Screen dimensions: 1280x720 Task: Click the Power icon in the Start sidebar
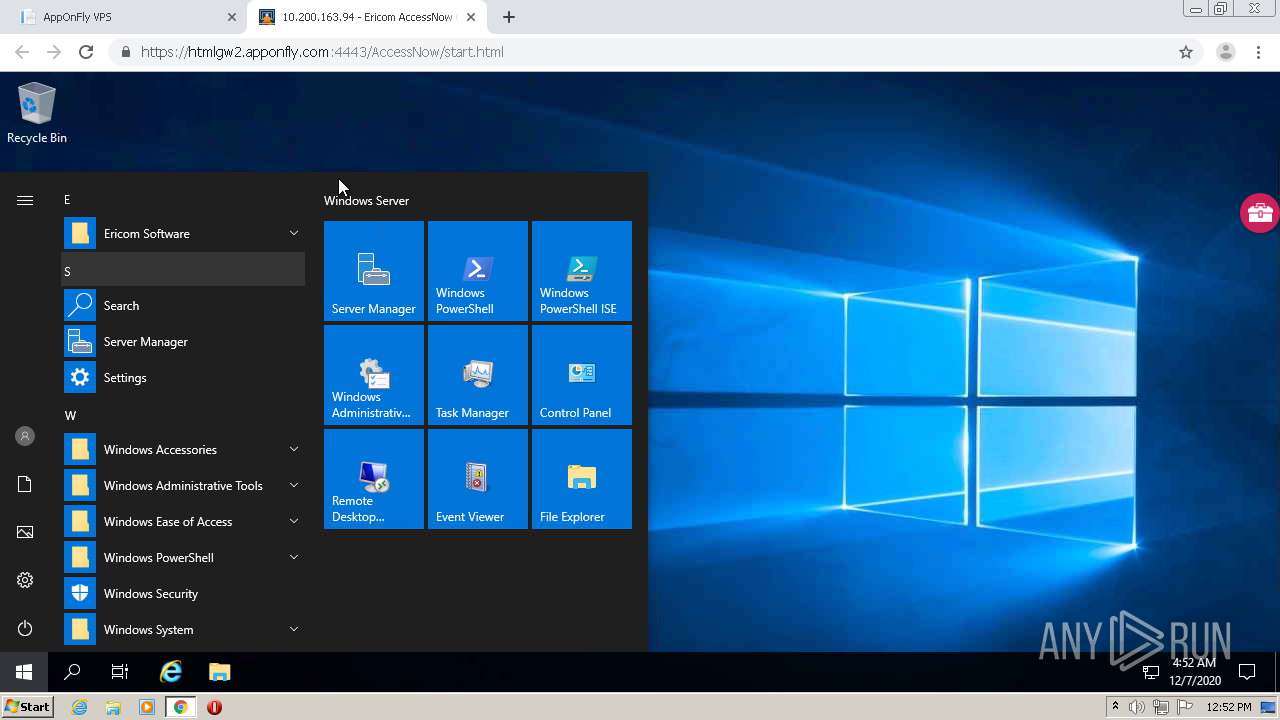[x=25, y=628]
